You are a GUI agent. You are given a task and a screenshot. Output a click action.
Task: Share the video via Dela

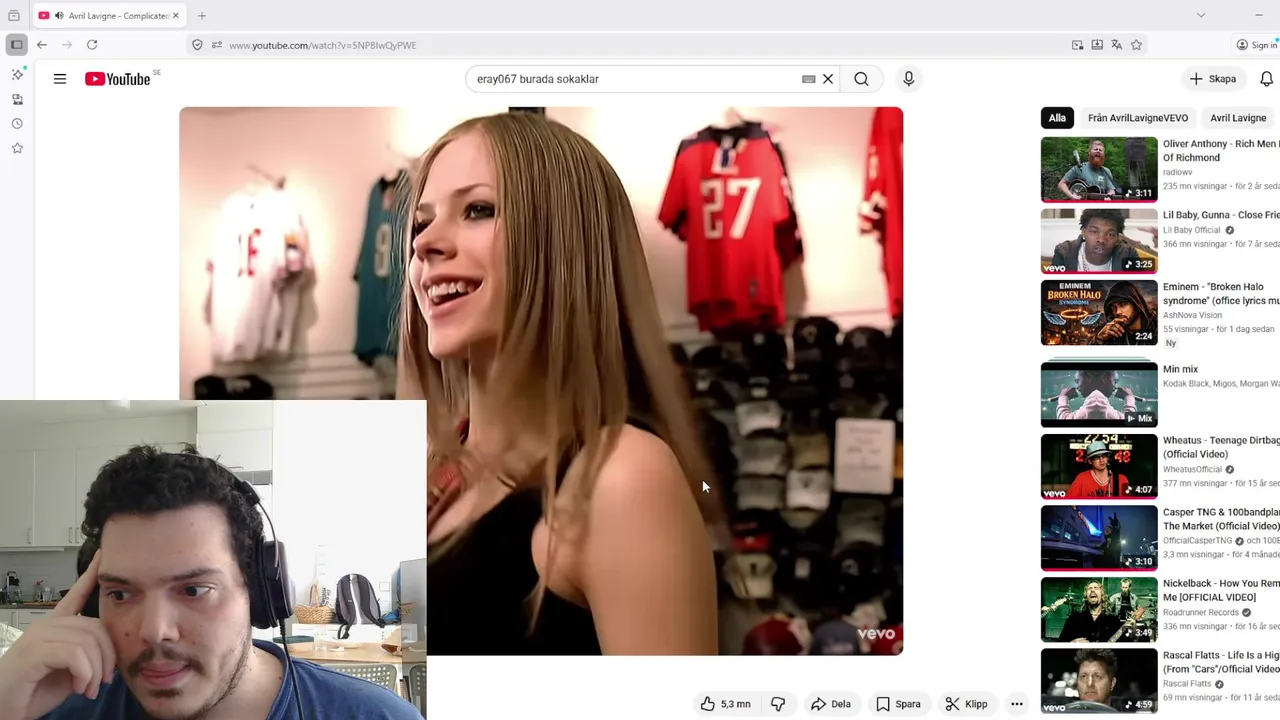pos(831,704)
